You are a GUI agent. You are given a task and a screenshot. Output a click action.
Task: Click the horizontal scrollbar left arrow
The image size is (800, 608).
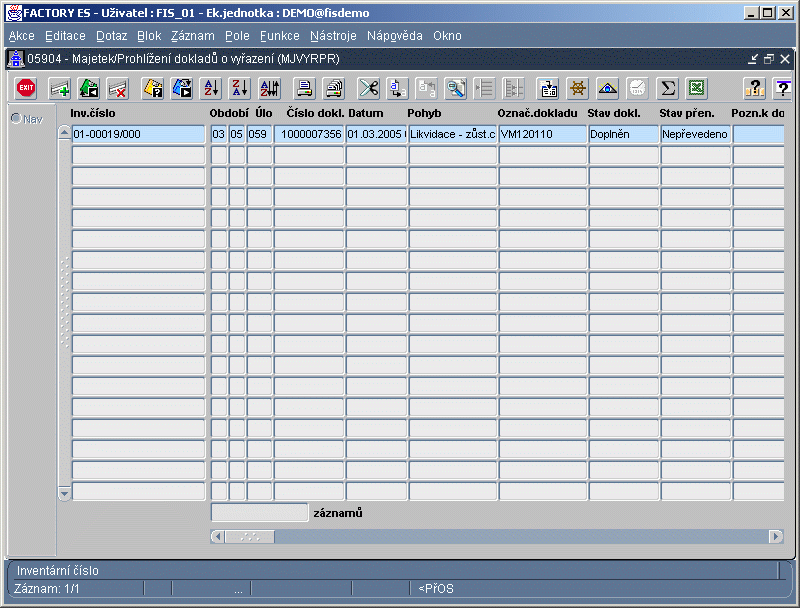click(x=218, y=537)
